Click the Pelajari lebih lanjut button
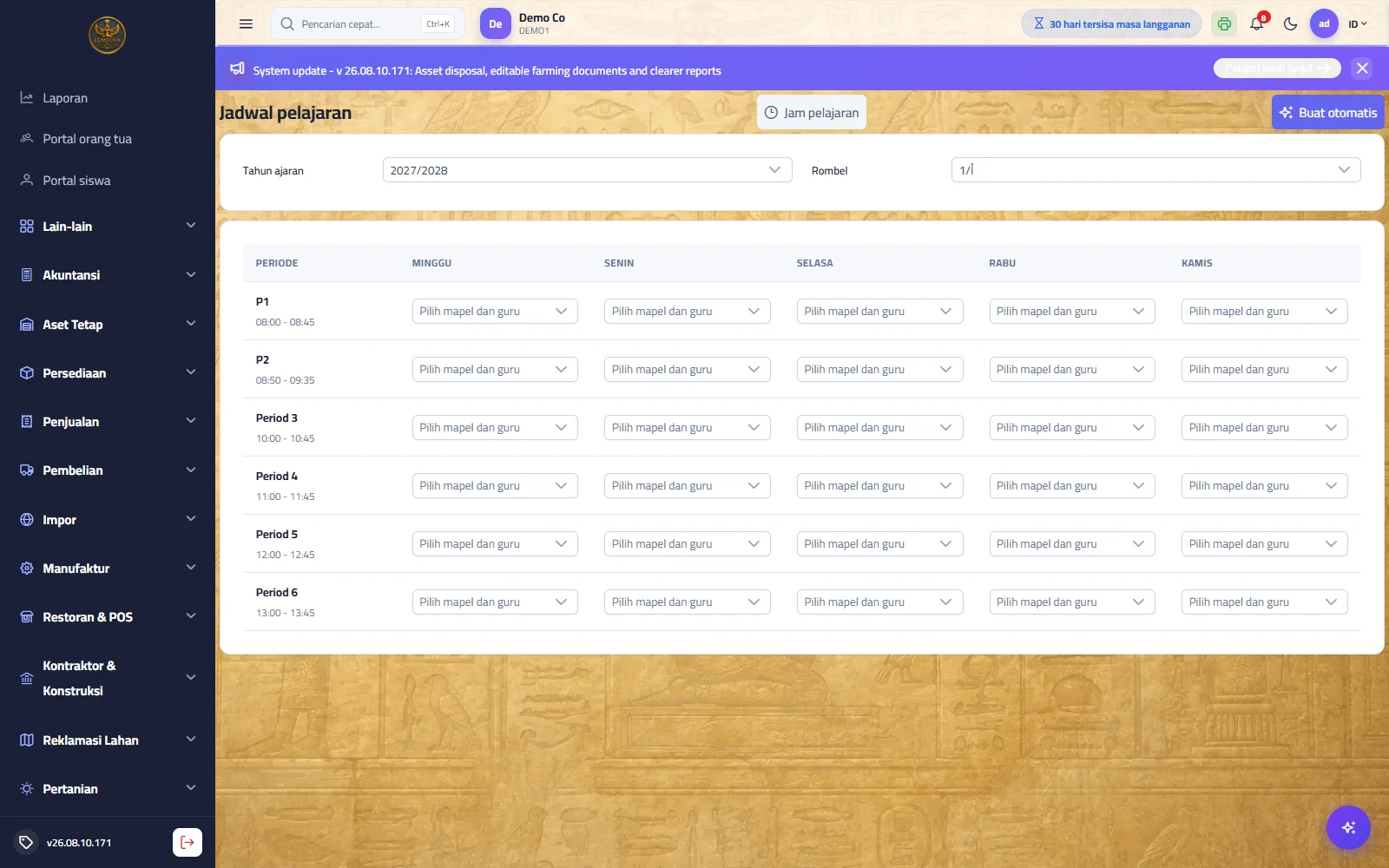 coord(1277,69)
